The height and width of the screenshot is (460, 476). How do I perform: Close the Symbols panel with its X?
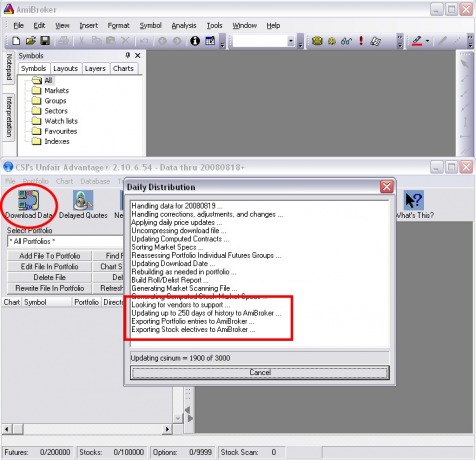pos(138,56)
